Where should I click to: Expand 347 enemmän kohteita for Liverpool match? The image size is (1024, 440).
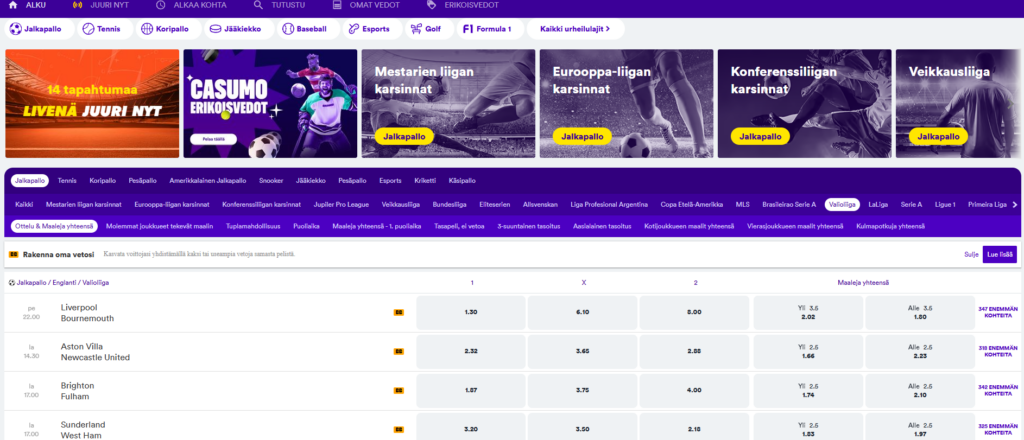[x=998, y=313]
